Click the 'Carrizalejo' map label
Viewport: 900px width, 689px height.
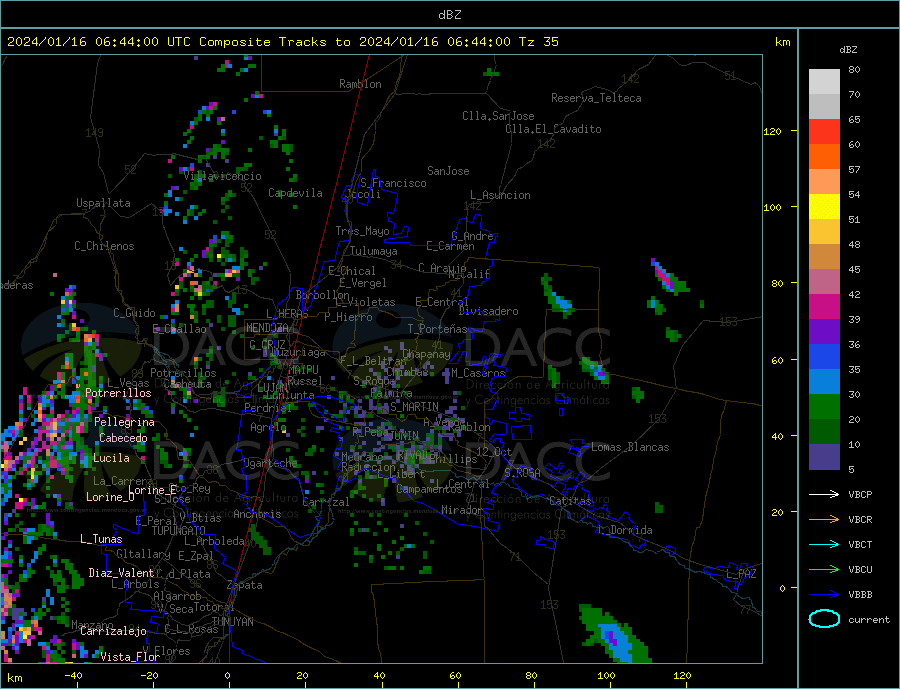[x=113, y=632]
